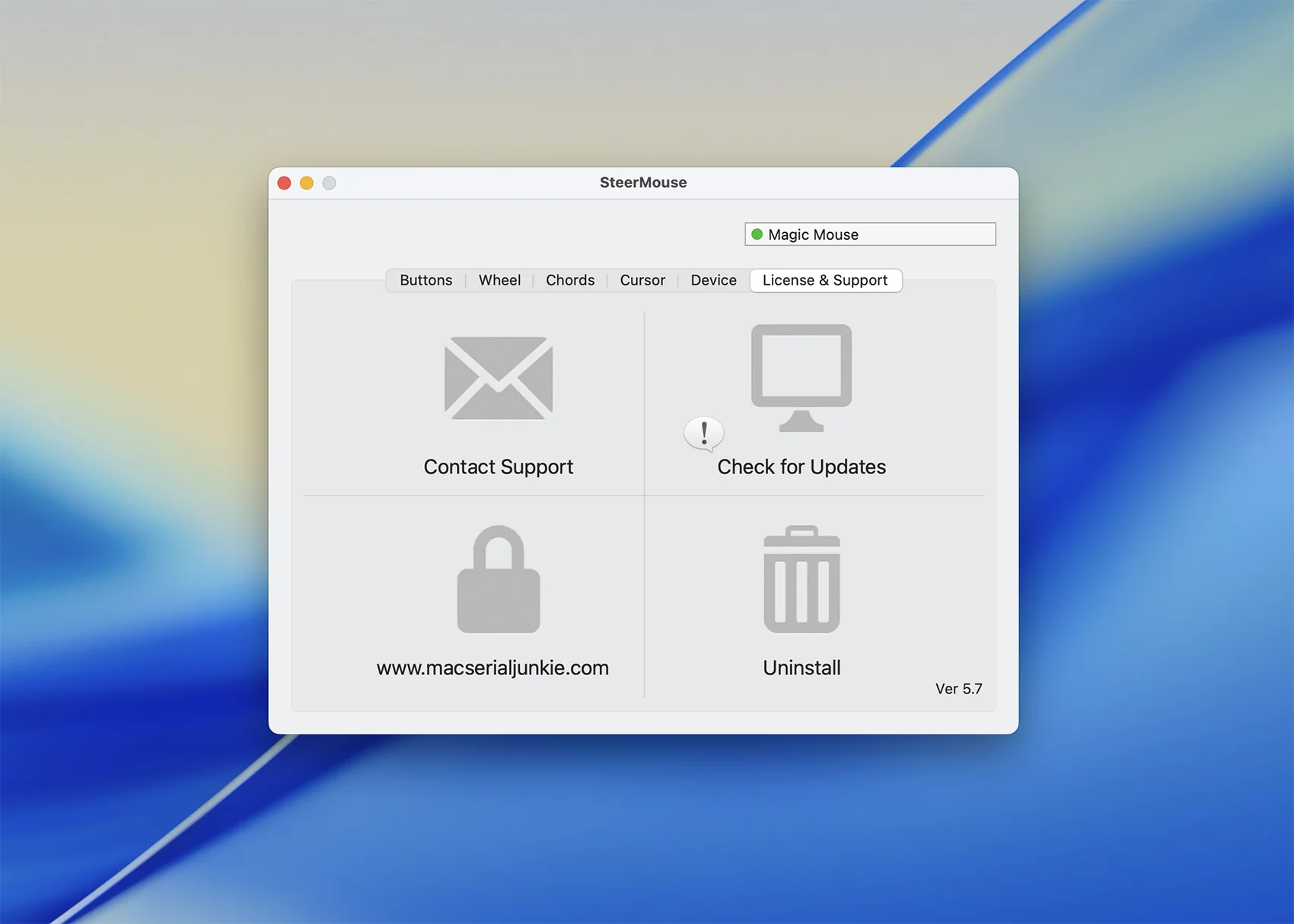
Task: Select the License & Support tab
Action: [826, 280]
